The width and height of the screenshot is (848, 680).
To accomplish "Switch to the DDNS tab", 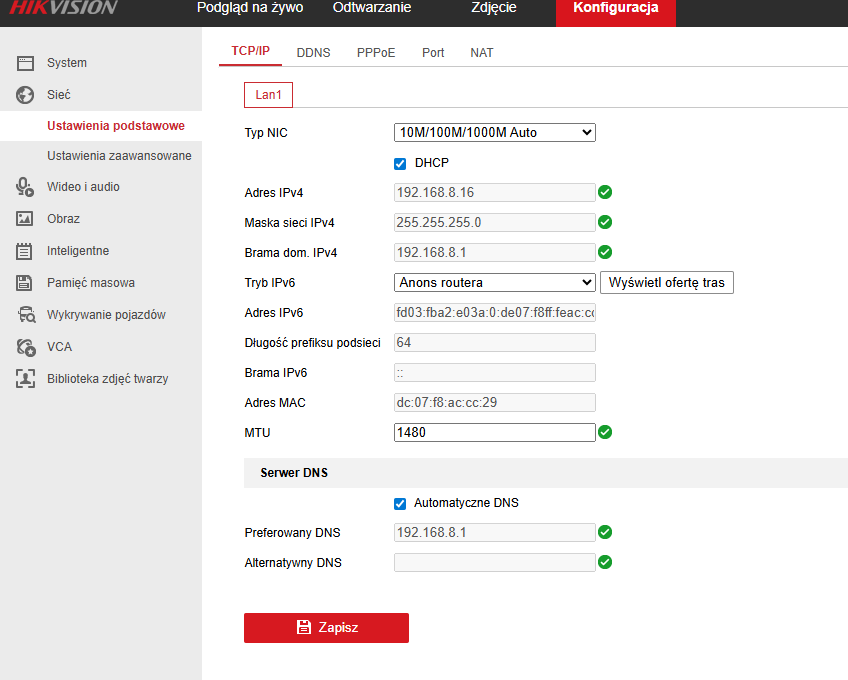I will [313, 53].
